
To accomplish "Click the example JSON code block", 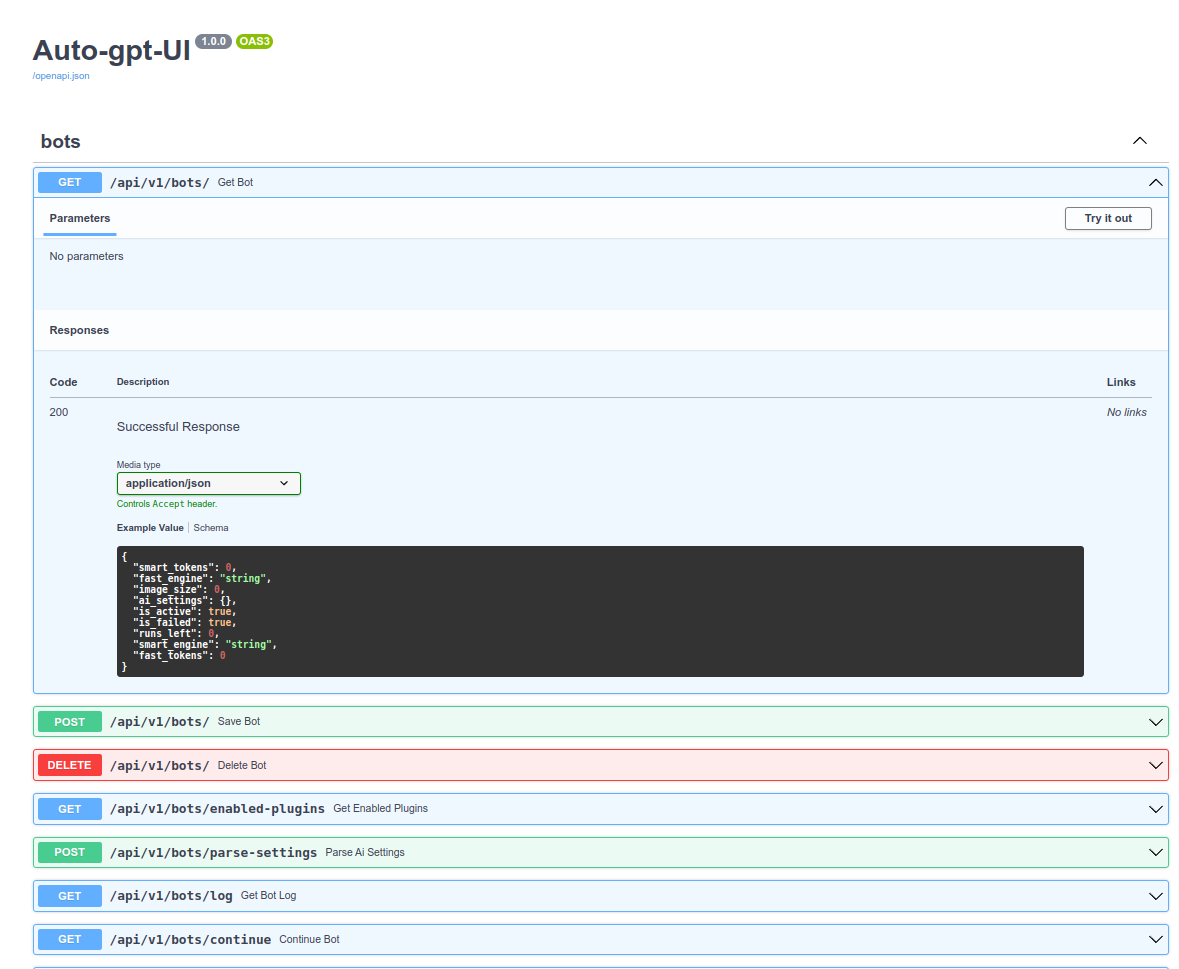I will pyautogui.click(x=600, y=611).
